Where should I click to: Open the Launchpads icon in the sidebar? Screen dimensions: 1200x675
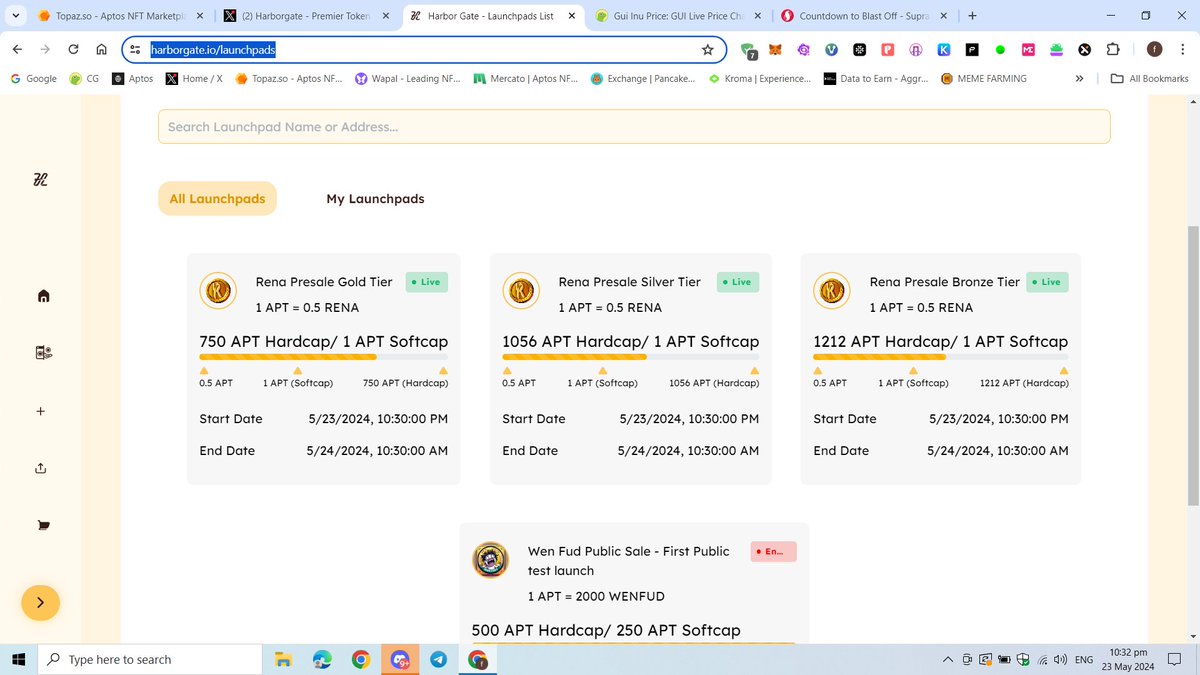point(42,352)
